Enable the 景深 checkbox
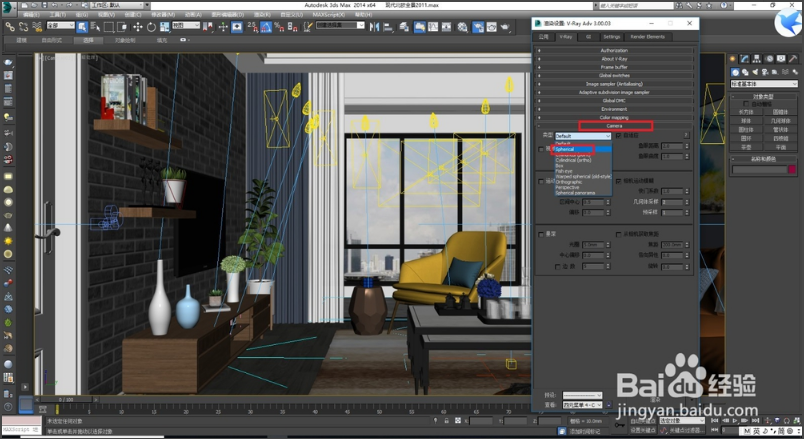 [541, 234]
